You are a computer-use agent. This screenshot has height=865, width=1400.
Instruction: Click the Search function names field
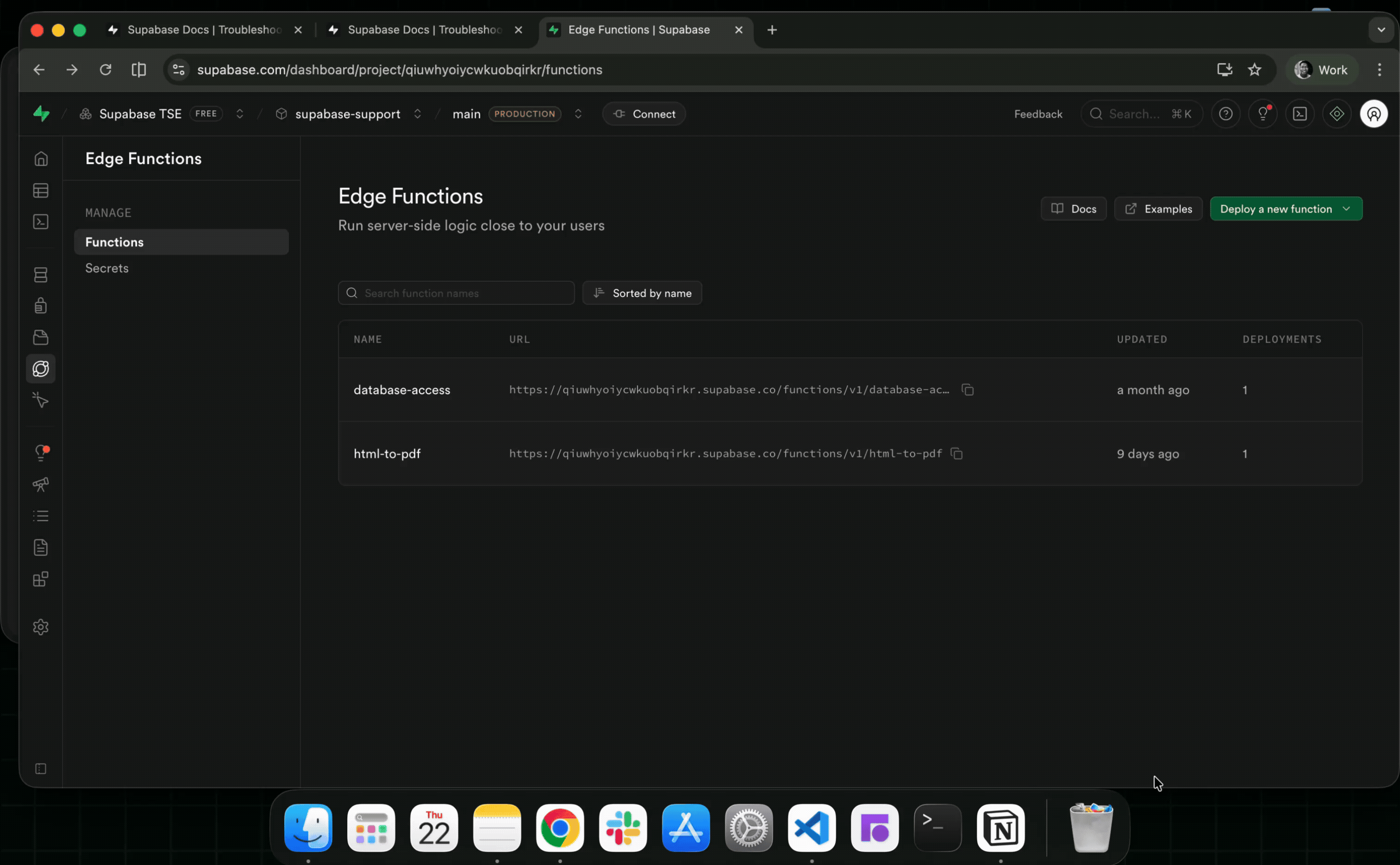click(456, 292)
